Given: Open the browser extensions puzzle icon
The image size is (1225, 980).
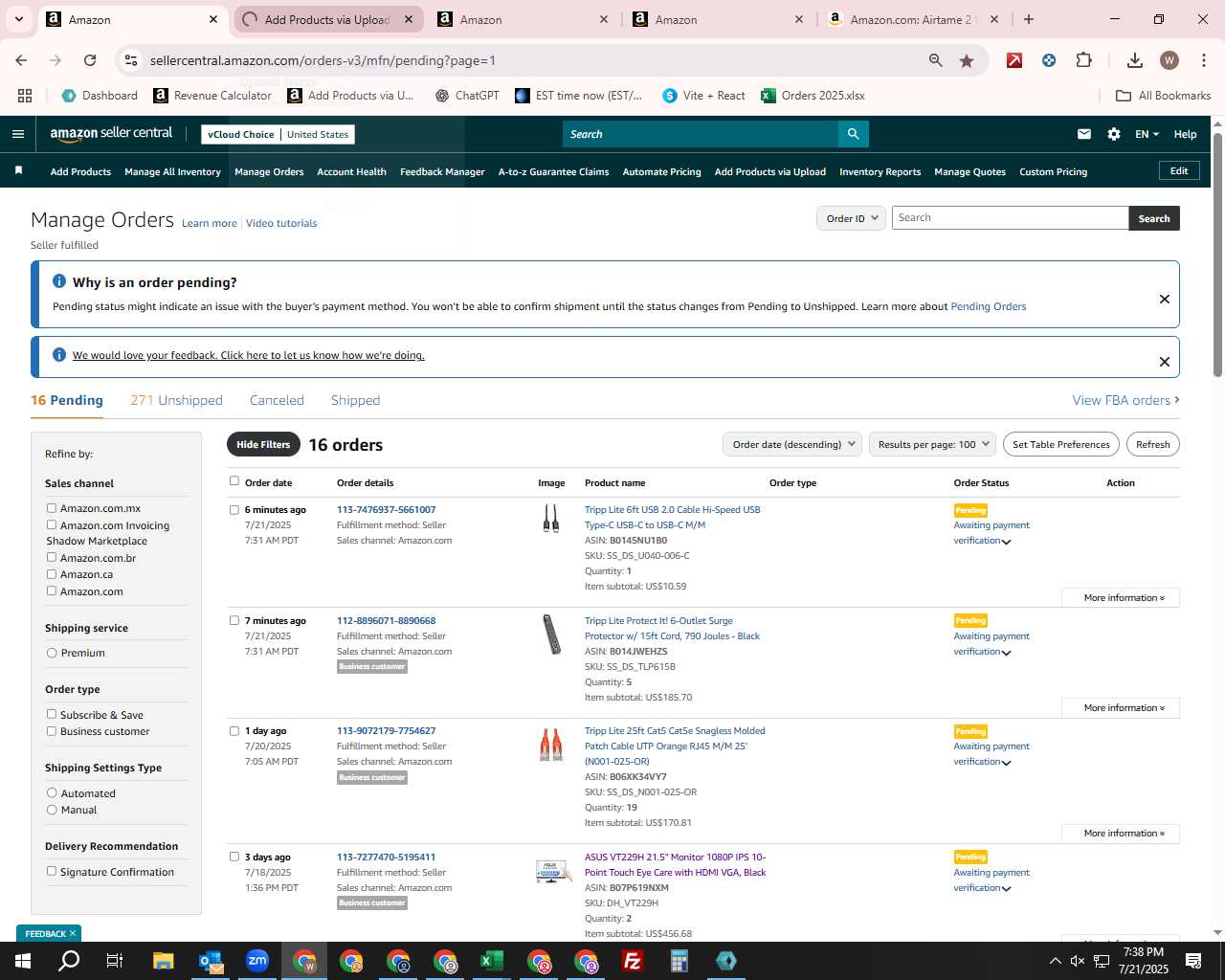Looking at the screenshot, I should click(x=1083, y=60).
